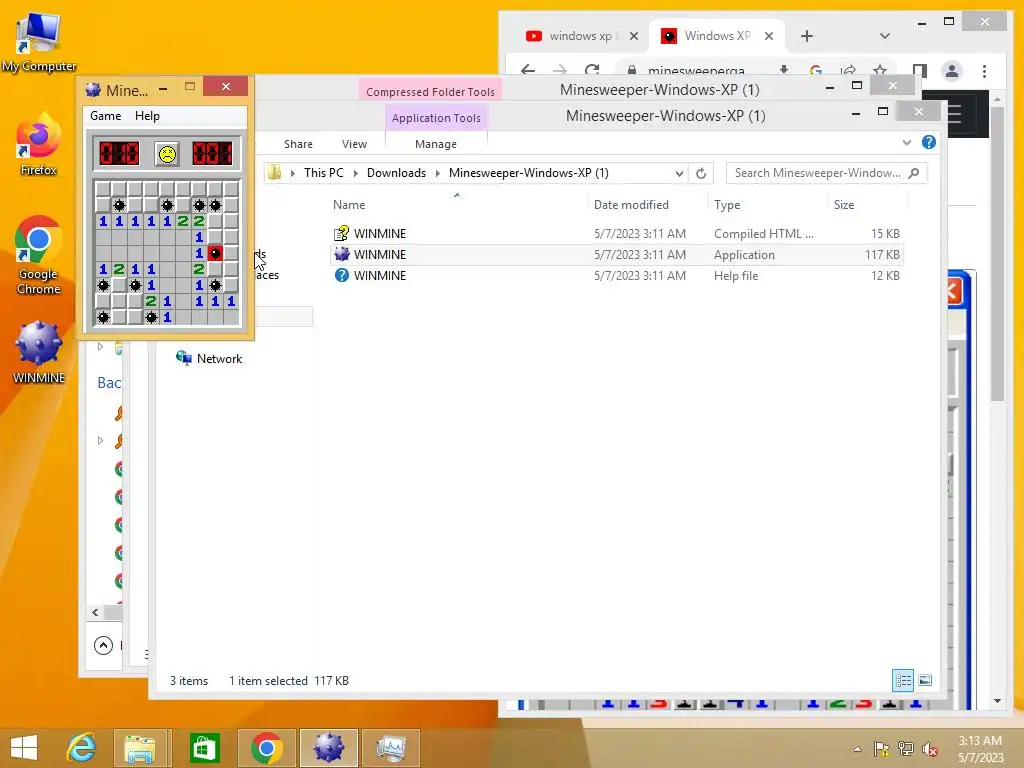Click Chrome reload button
The image size is (1024, 768).
[x=592, y=70]
